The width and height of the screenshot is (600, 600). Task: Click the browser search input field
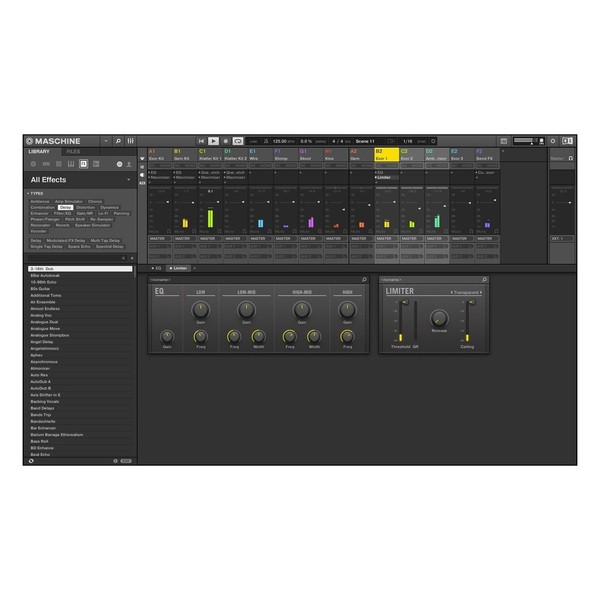(75, 258)
